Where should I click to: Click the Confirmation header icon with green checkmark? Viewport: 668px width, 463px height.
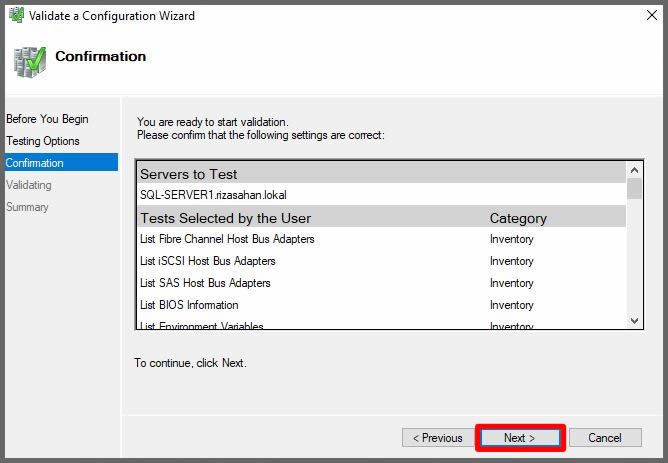pos(29,60)
